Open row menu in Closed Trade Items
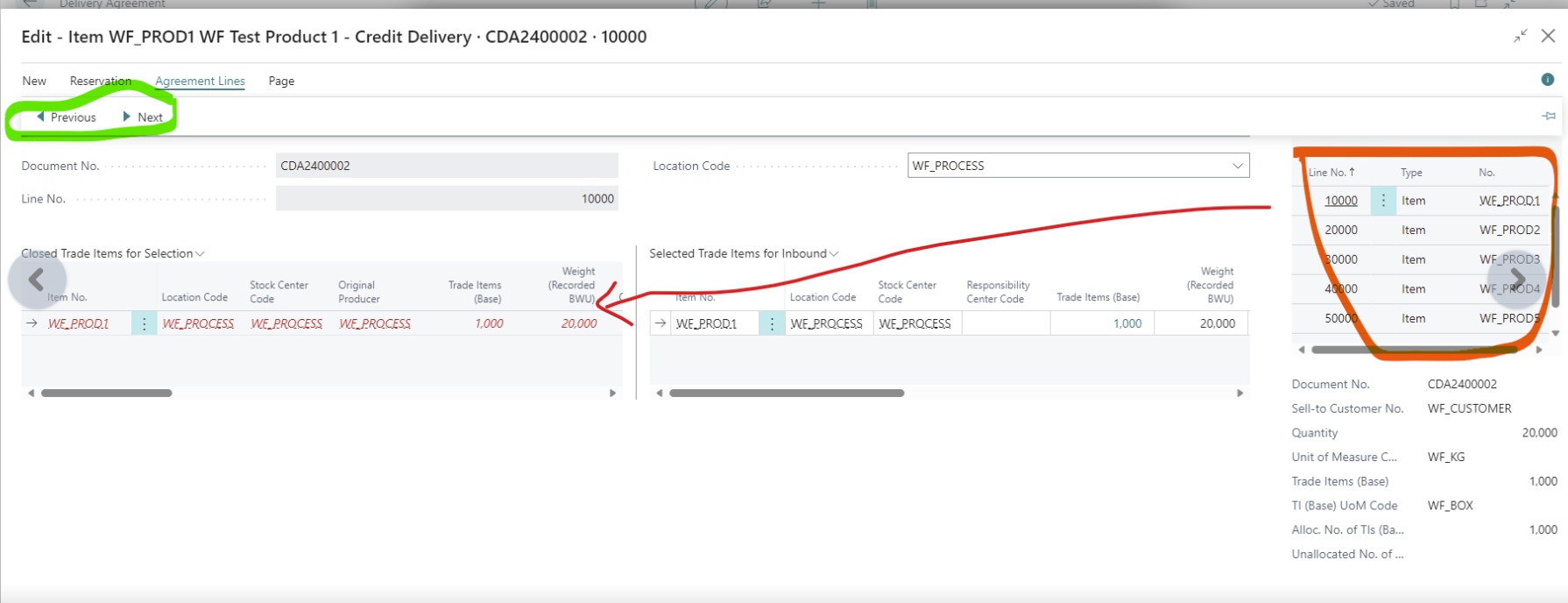The width and height of the screenshot is (1568, 603). 145,324
